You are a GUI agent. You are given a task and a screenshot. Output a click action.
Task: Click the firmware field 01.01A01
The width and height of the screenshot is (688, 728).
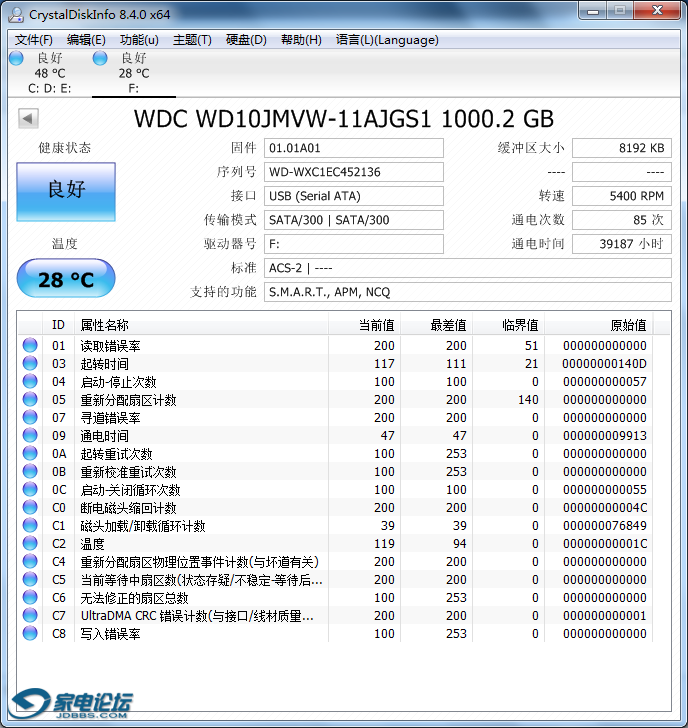[x=354, y=148]
